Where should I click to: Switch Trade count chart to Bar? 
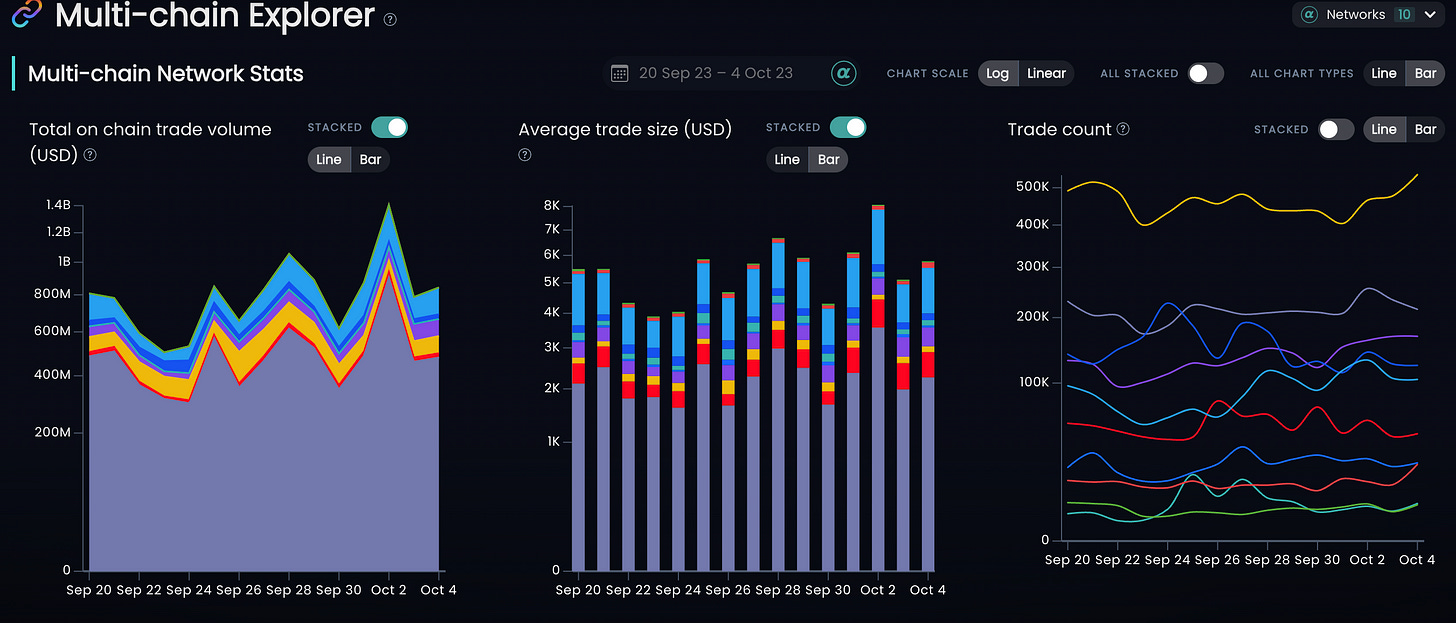[x=1425, y=129]
